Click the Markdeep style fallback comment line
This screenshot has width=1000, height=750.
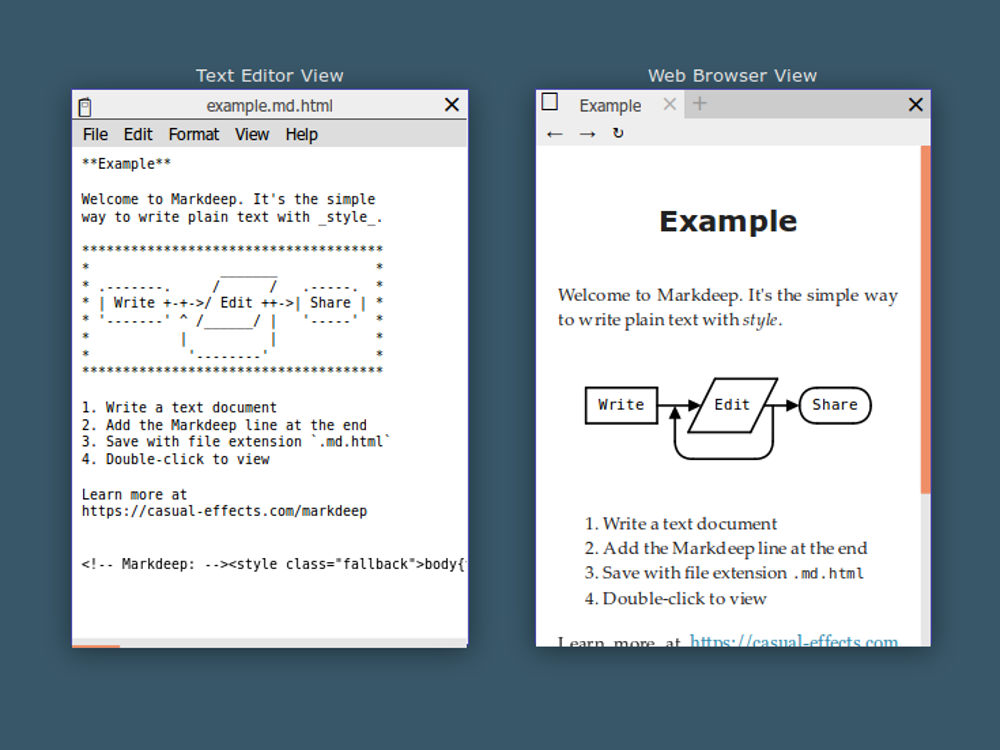(274, 564)
